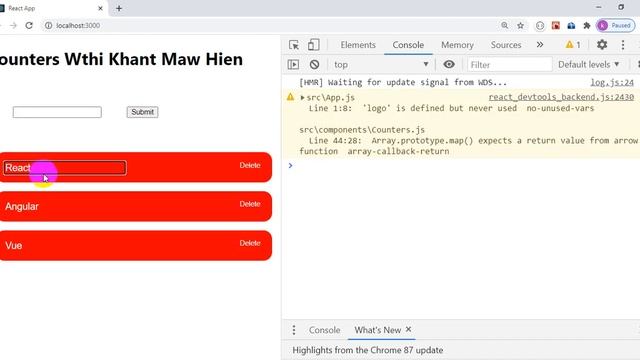Click the red extension icon
The width and height of the screenshot is (640, 360).
556,25
